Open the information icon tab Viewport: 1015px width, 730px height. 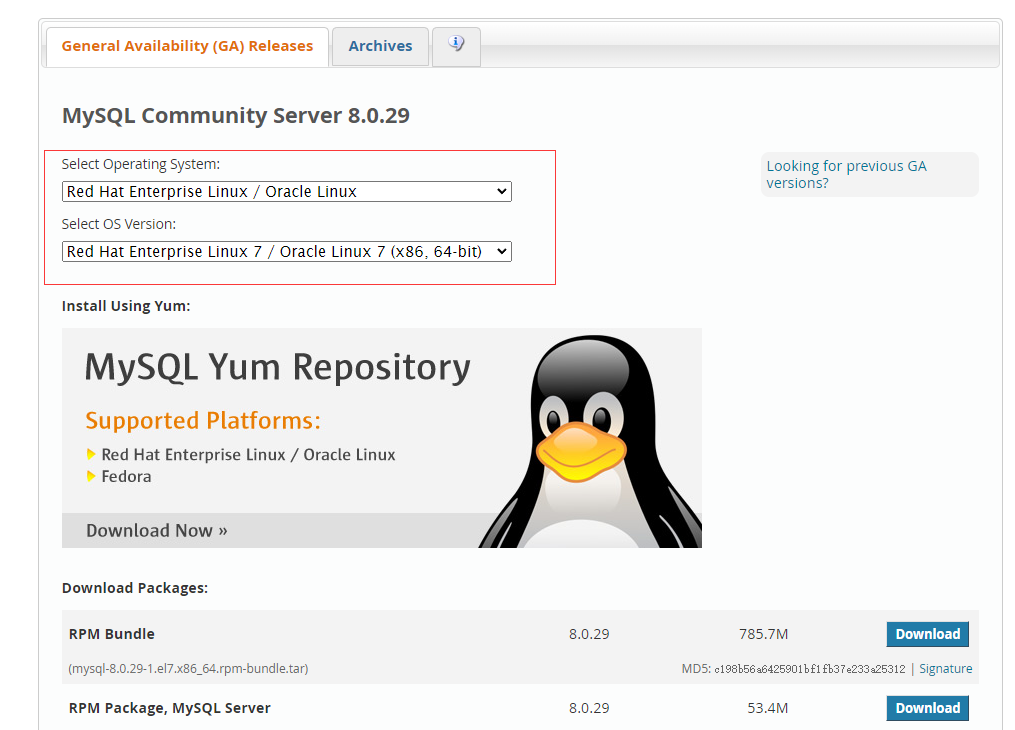pos(456,47)
